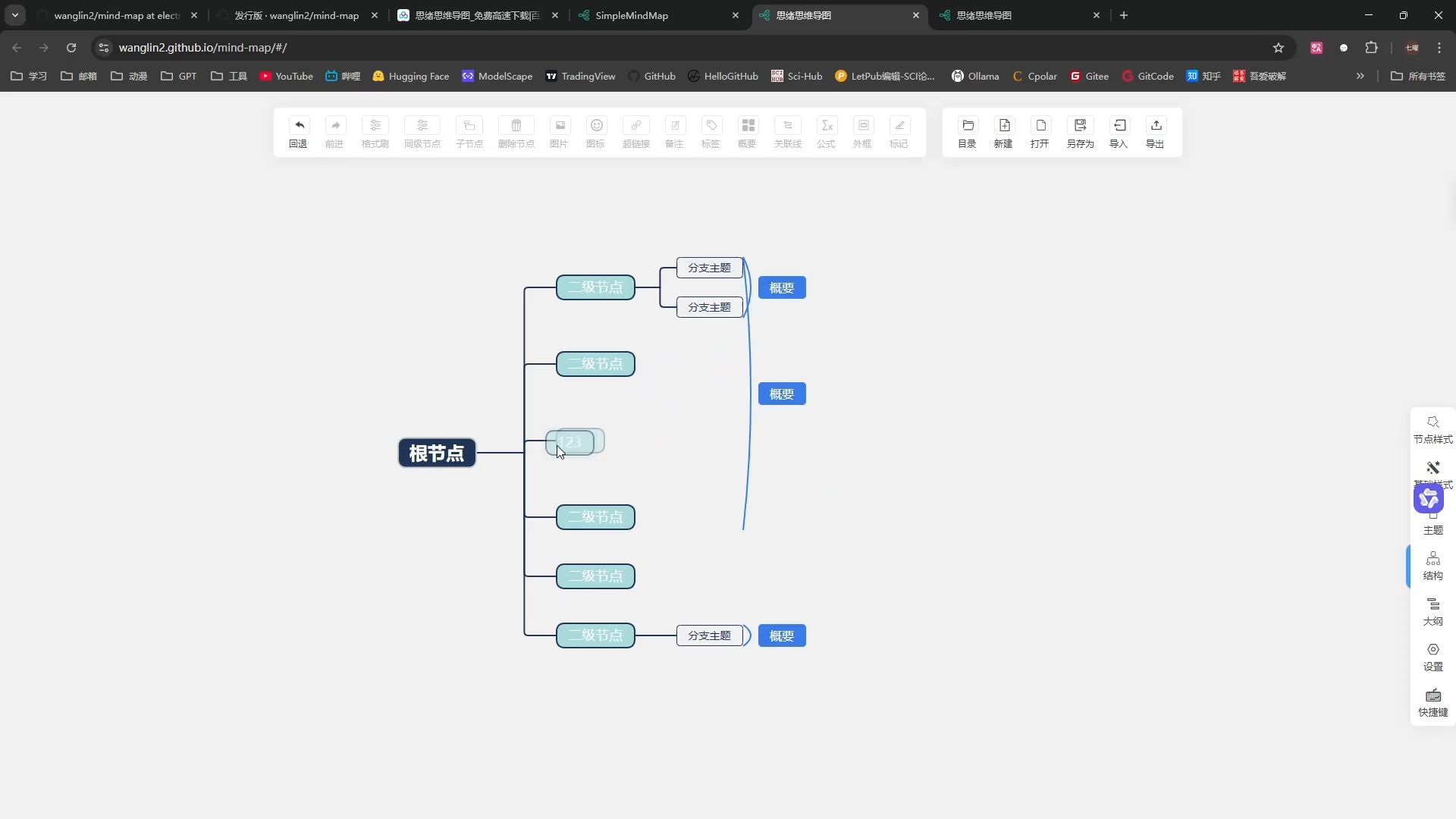Select the top 概要 summary node
1456x819 pixels.
(782, 287)
